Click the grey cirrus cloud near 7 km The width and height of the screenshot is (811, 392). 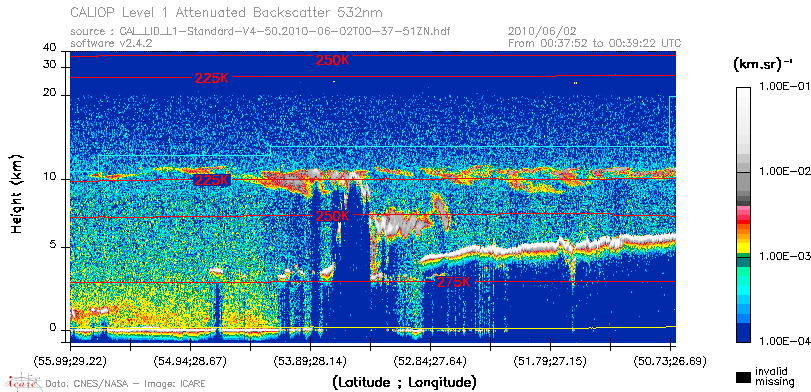[401, 223]
